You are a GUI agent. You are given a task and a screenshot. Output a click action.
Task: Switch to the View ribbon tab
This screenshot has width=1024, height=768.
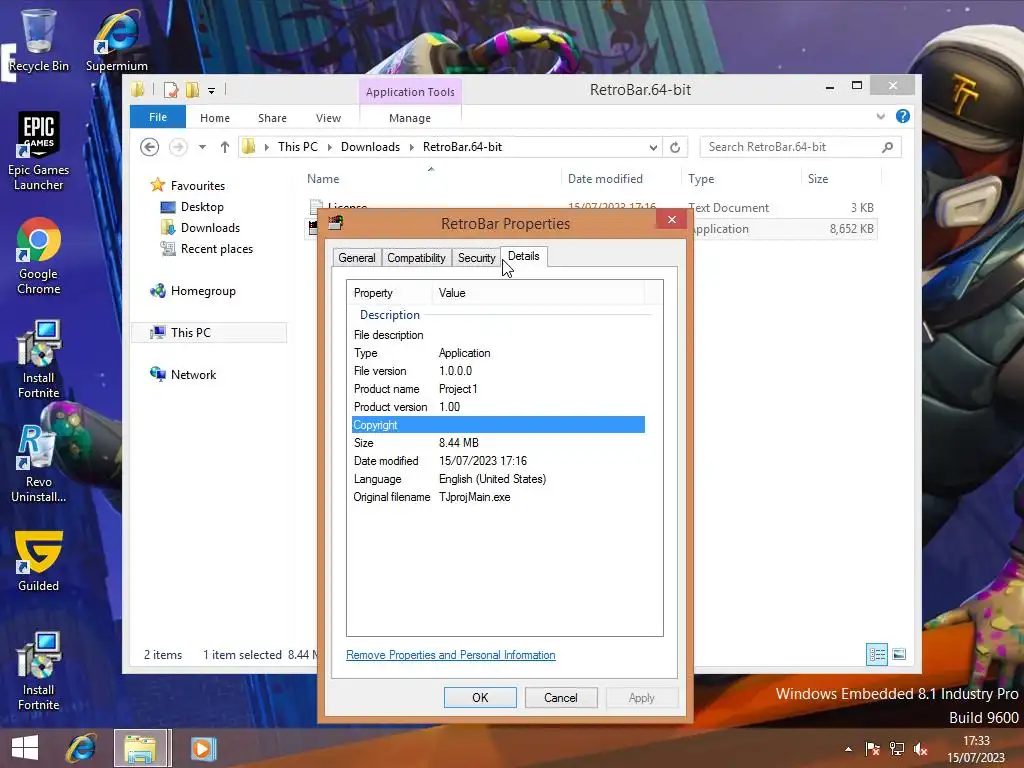point(328,118)
